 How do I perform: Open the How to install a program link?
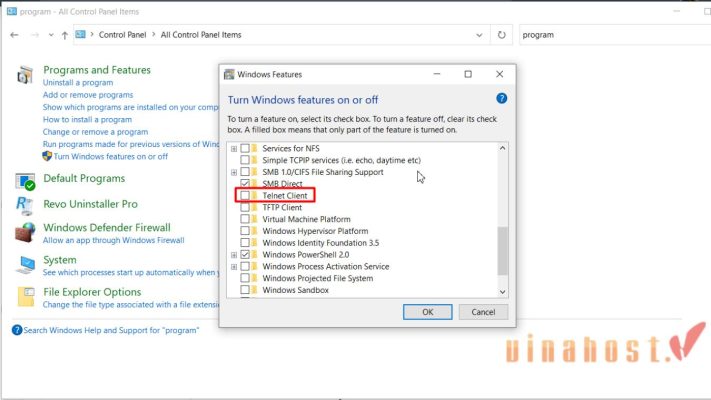click(88, 119)
